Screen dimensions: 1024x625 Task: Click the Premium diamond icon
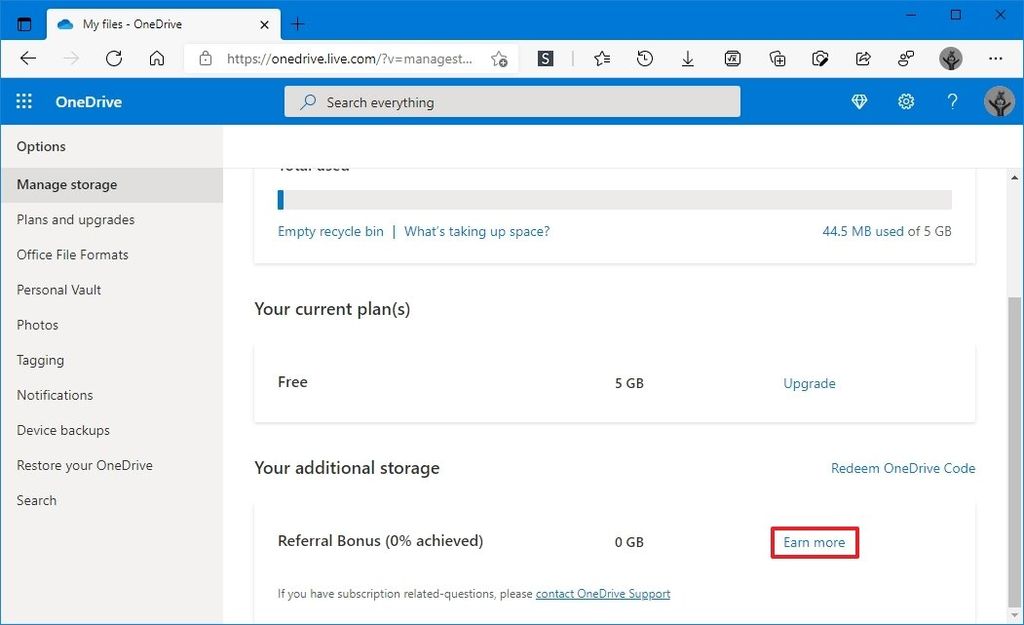tap(859, 101)
